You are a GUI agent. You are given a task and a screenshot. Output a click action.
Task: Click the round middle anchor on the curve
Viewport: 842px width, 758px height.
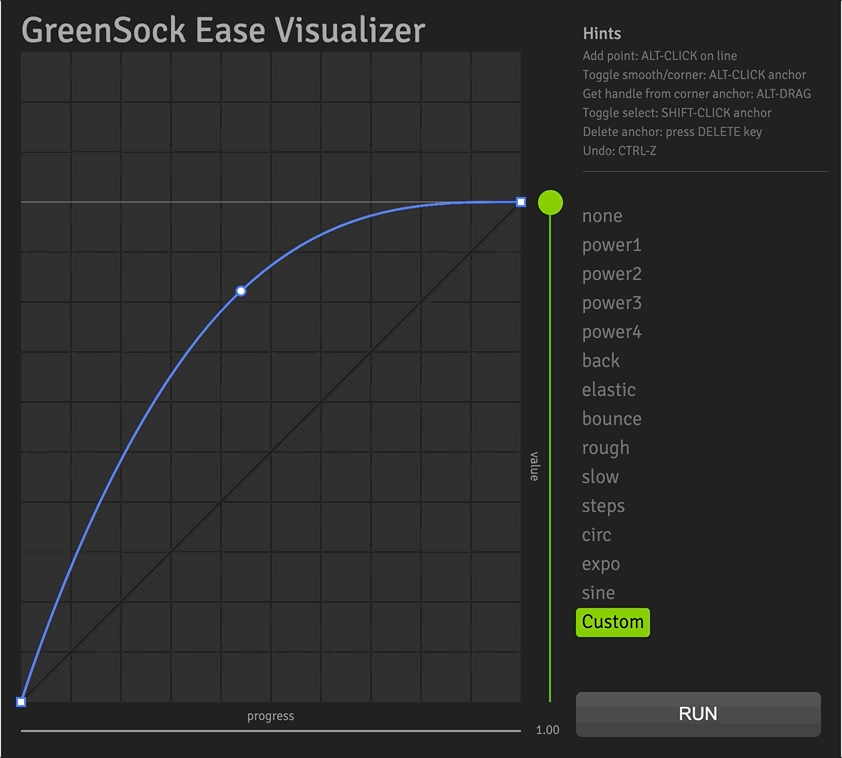(241, 291)
